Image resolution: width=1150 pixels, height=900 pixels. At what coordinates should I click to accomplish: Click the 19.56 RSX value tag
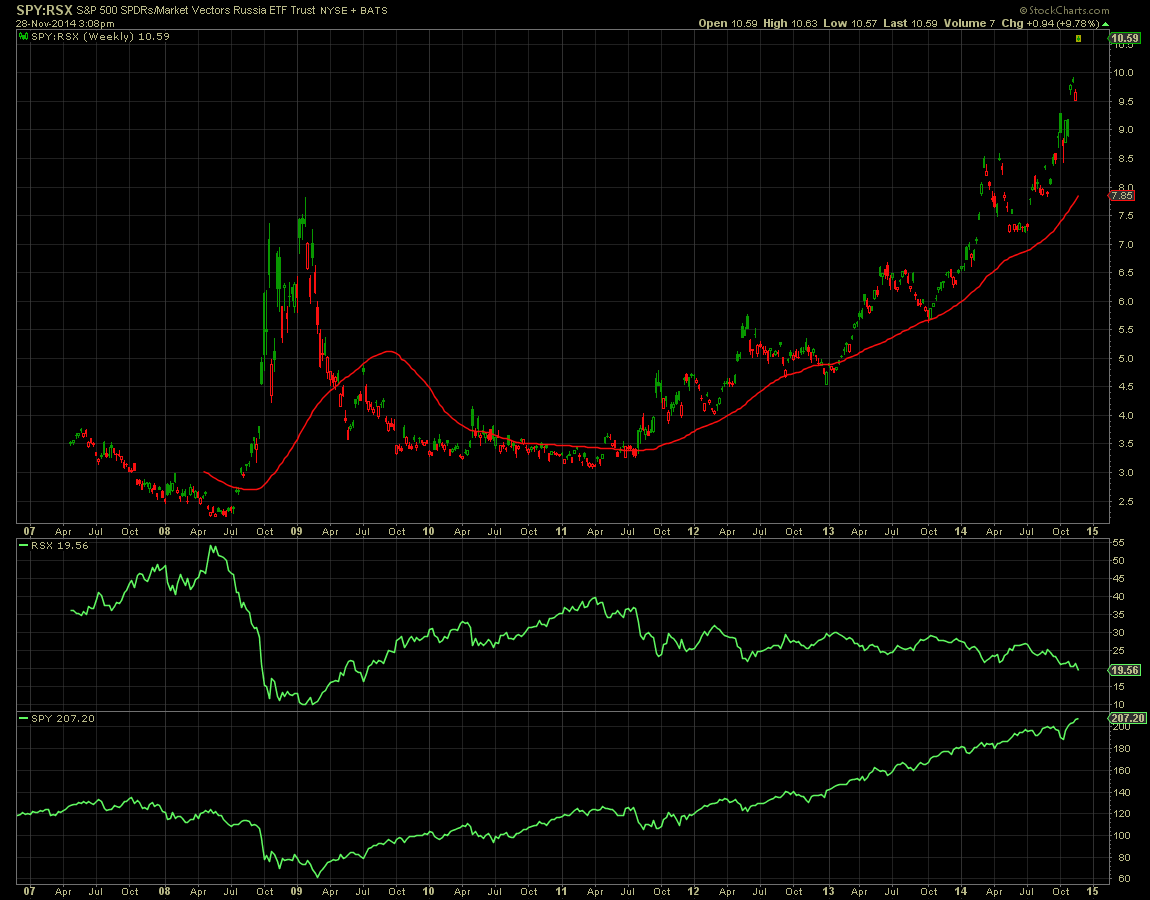1126,670
